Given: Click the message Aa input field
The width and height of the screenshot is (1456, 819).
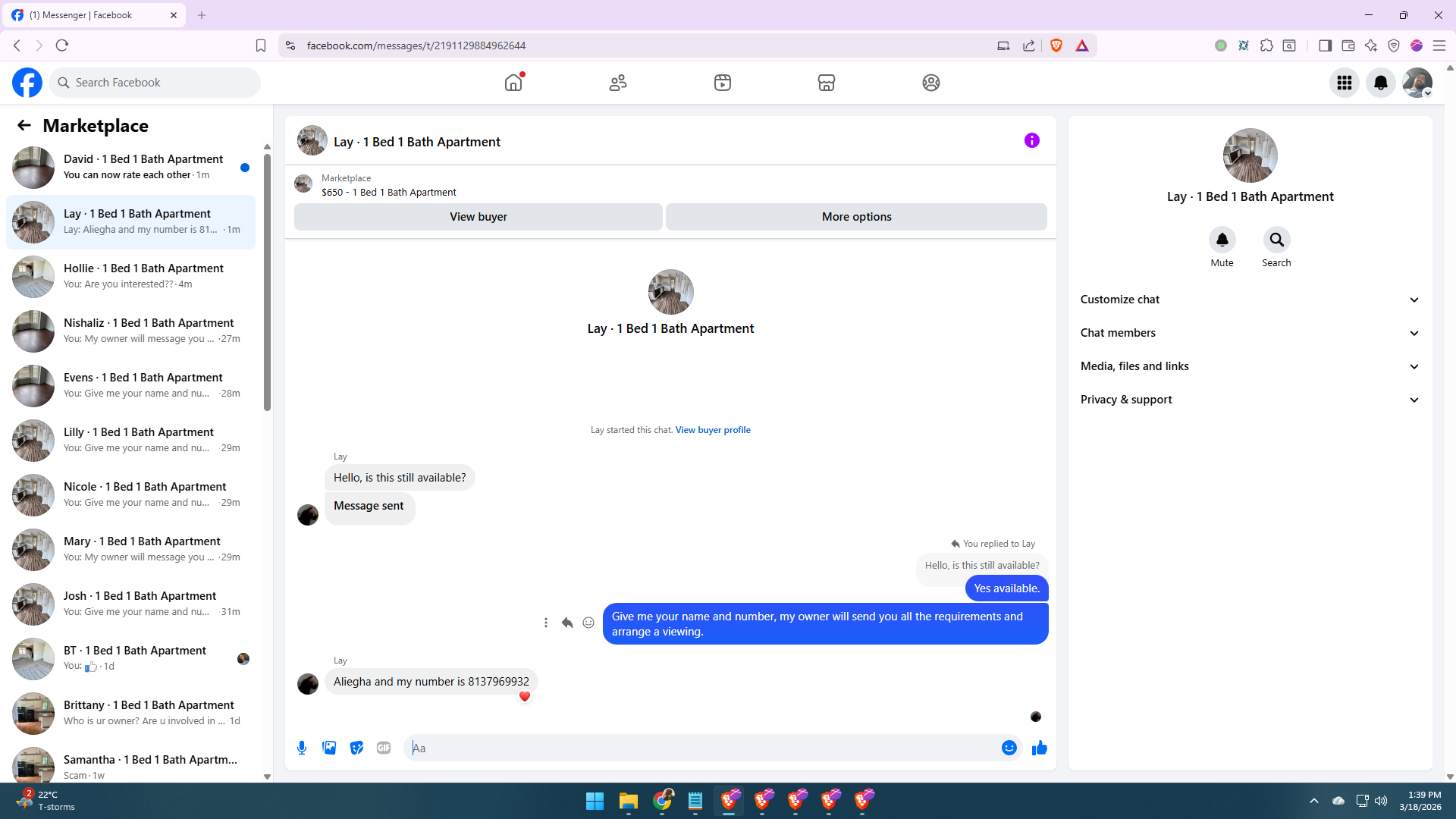Looking at the screenshot, I should (705, 748).
